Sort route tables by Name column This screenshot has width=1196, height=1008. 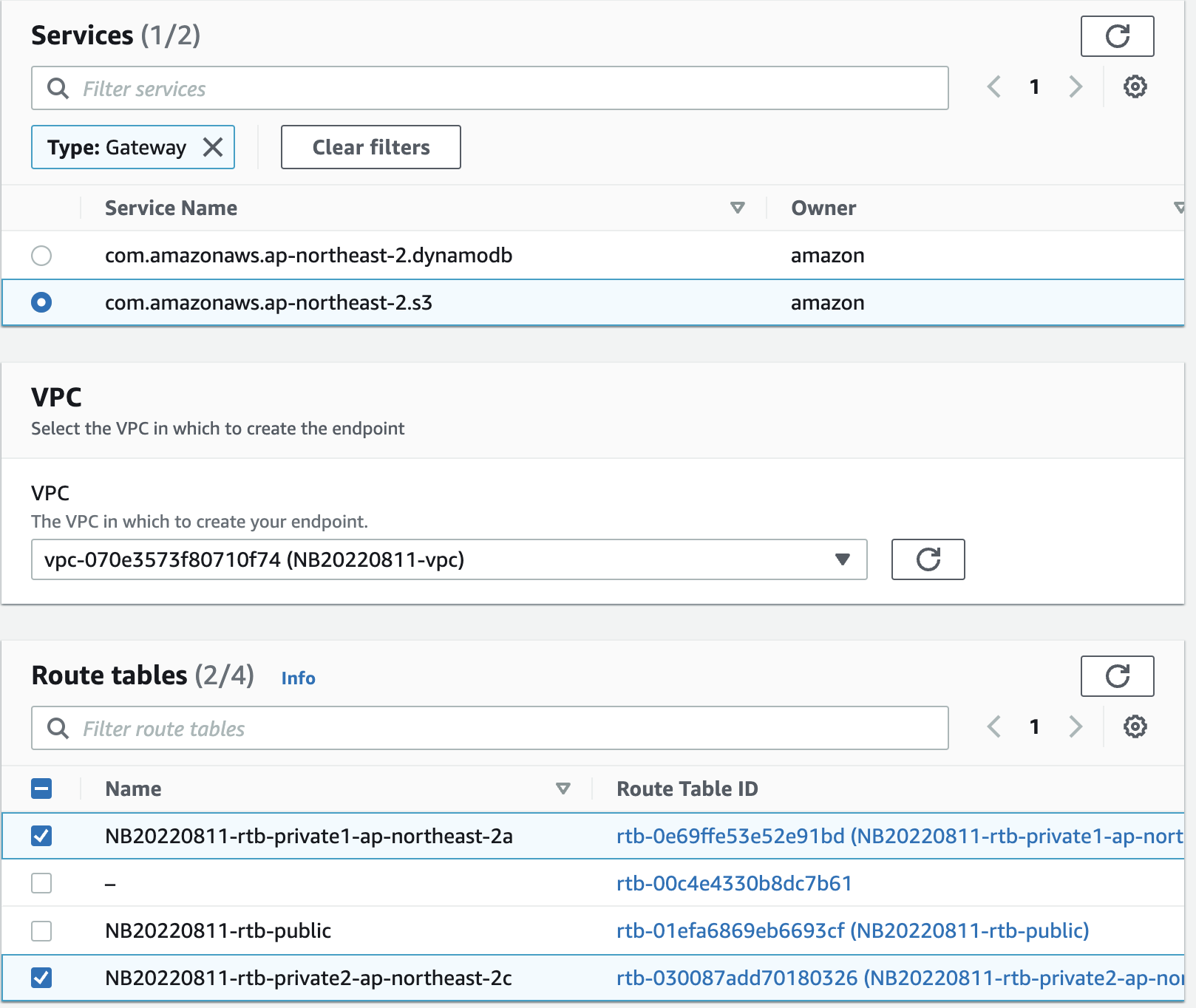563,789
